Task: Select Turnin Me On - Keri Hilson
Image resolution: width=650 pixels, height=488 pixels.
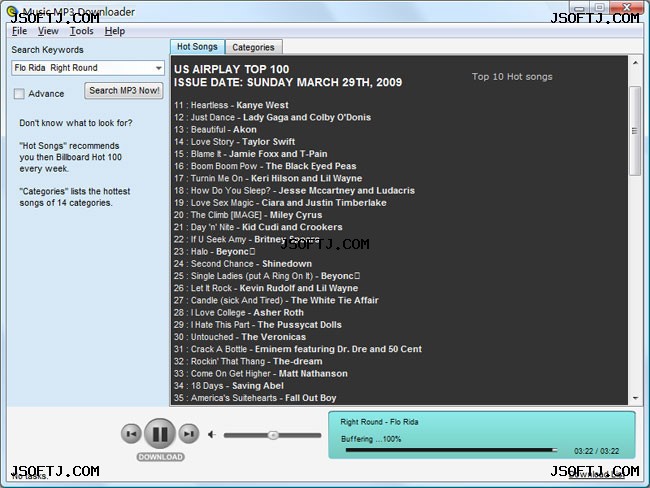Action: pyautogui.click(x=268, y=179)
